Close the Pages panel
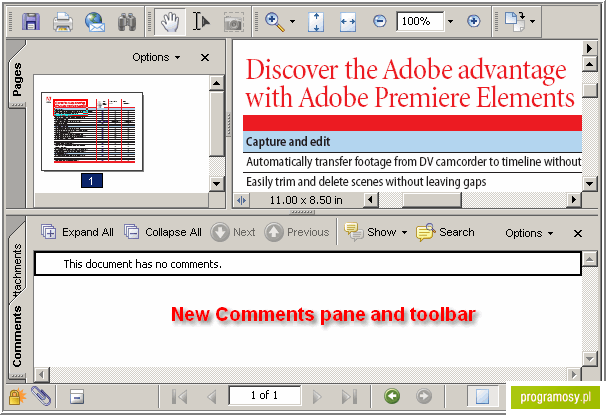The width and height of the screenshot is (606, 415). coord(205,58)
